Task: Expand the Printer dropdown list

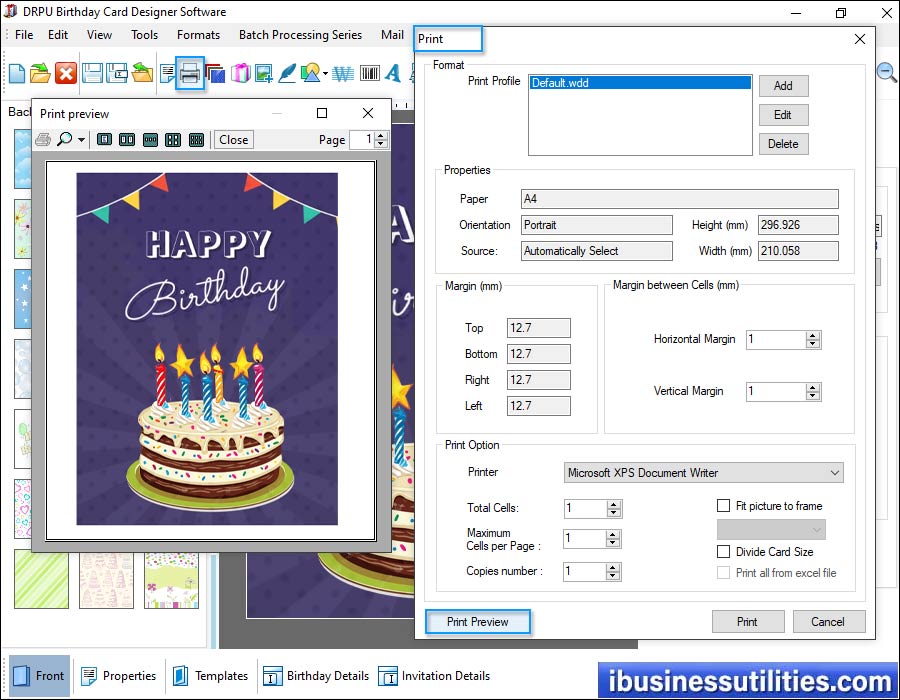Action: pyautogui.click(x=835, y=473)
